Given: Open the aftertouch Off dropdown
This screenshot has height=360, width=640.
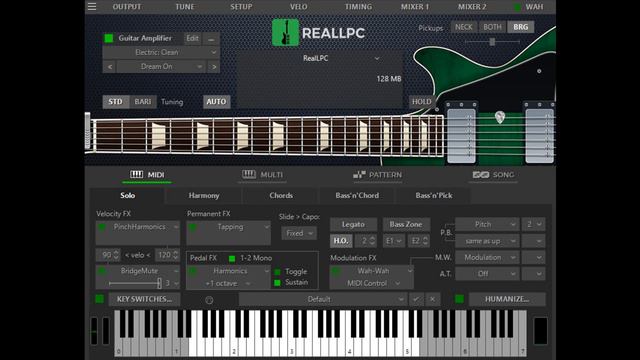Looking at the screenshot, I should click(x=487, y=274).
